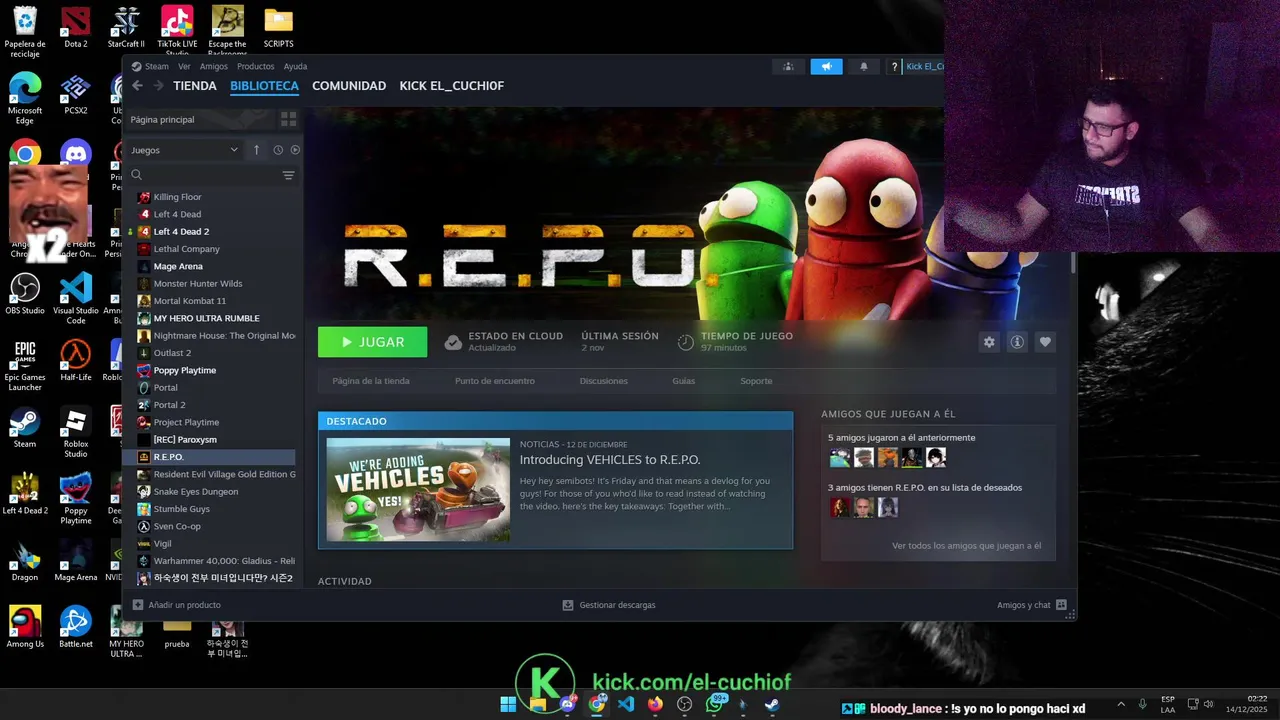Switch library to grid view icon
Viewport: 1280px width, 720px height.
(288, 119)
